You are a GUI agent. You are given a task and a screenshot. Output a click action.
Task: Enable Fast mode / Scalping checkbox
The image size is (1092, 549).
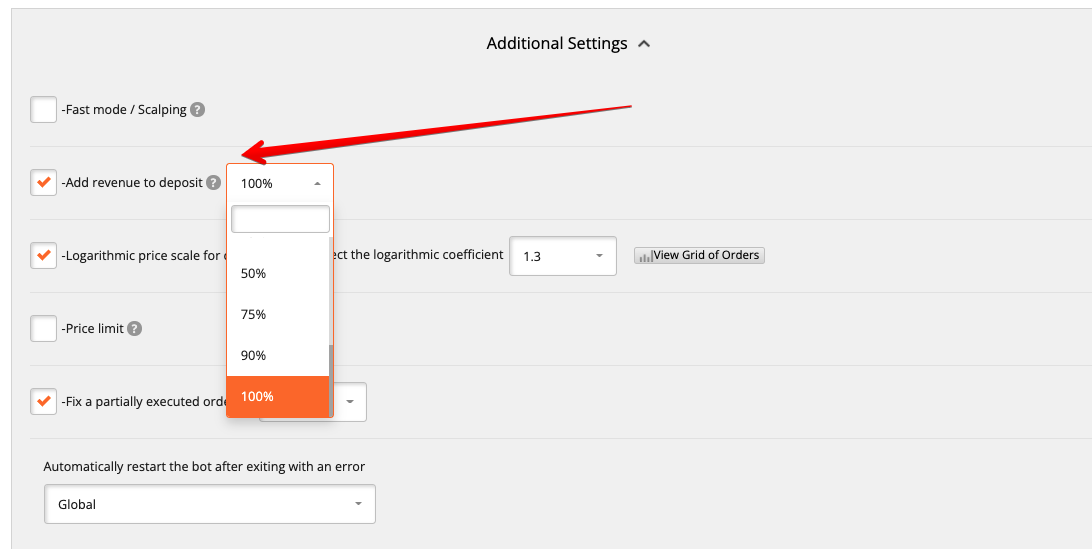pos(43,109)
